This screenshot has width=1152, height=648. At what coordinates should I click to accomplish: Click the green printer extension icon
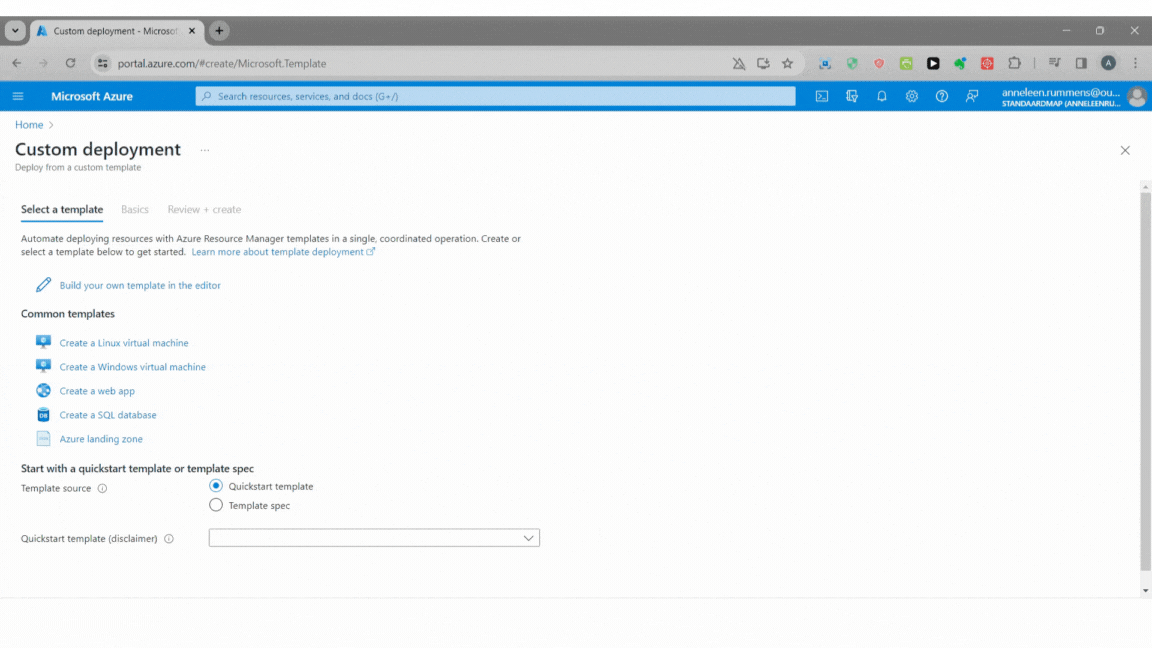906,64
